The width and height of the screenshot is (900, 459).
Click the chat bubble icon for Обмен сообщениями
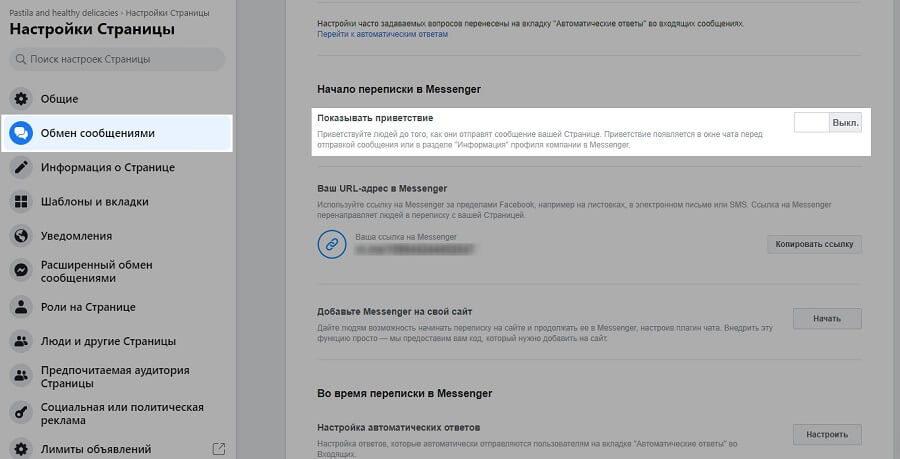click(21, 133)
